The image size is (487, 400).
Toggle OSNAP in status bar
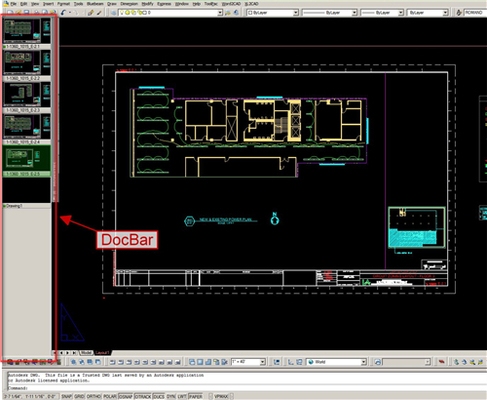point(126,396)
